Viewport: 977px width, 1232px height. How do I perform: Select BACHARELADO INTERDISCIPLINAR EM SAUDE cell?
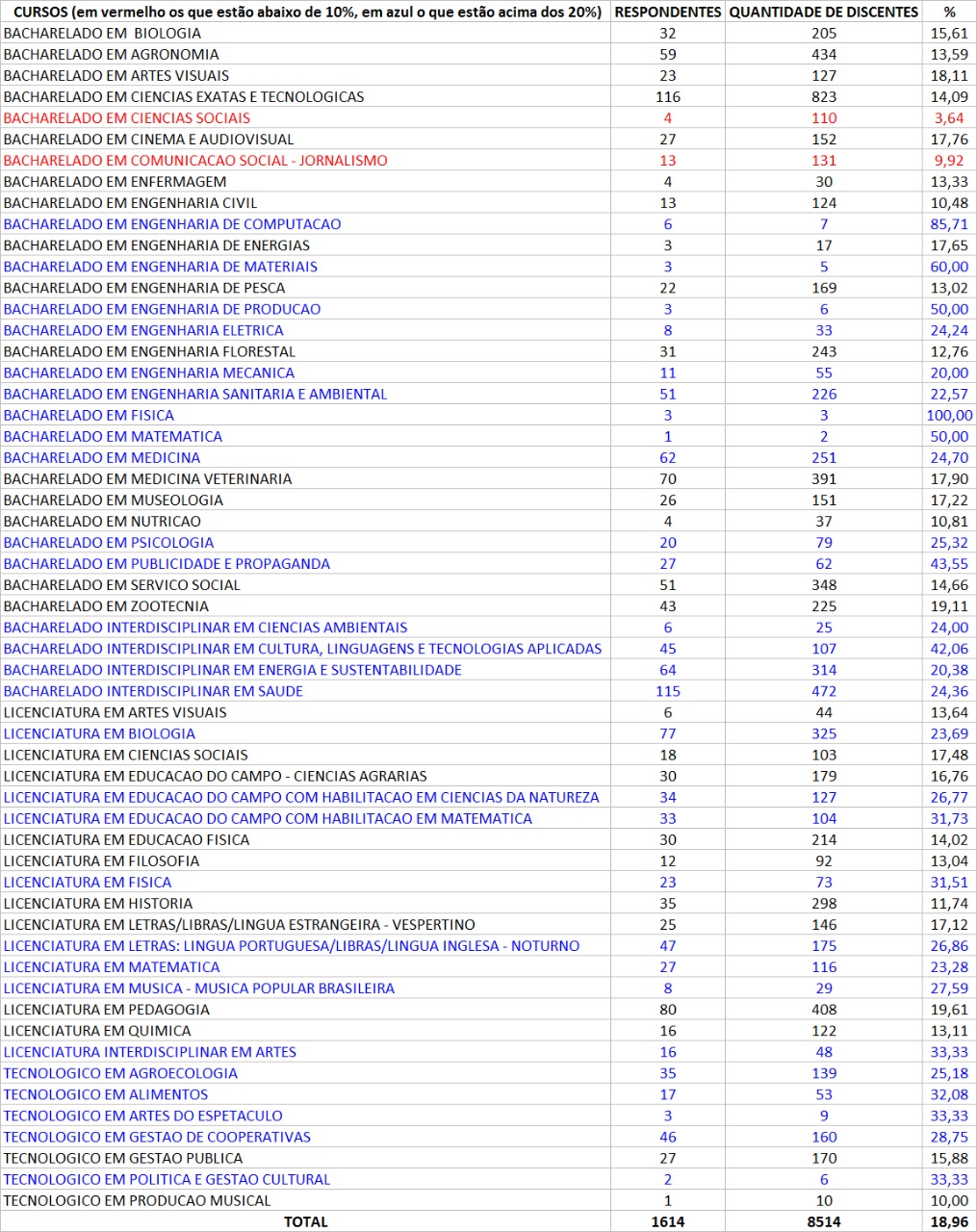pyautogui.click(x=153, y=691)
